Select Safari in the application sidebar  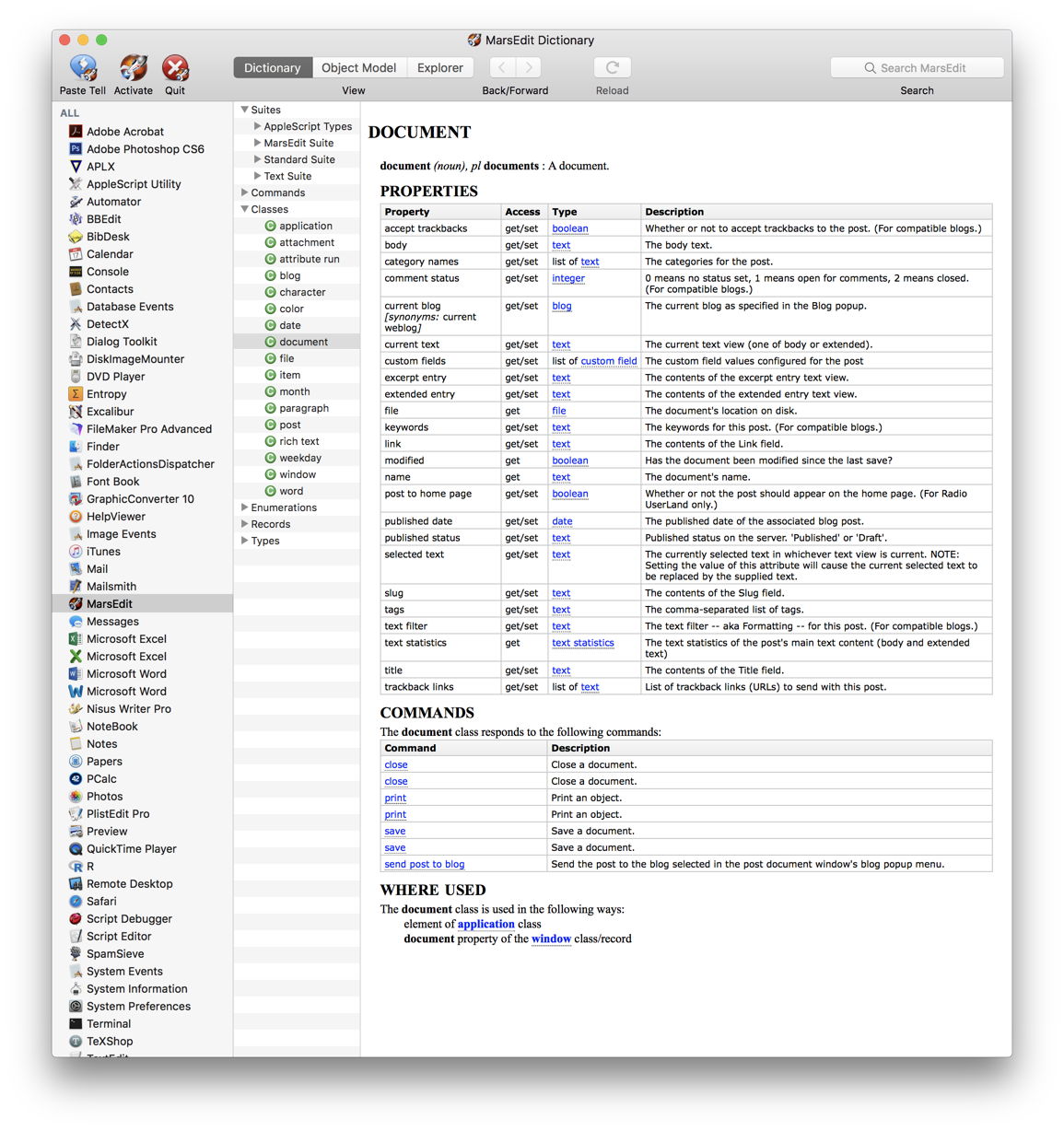coord(101,901)
